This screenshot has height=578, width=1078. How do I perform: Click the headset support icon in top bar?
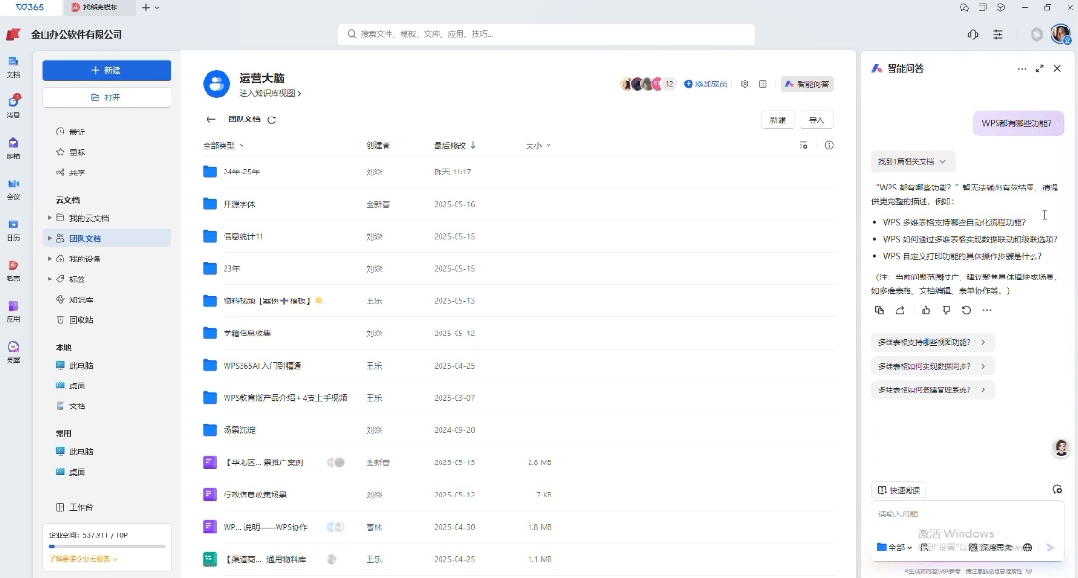pos(973,34)
